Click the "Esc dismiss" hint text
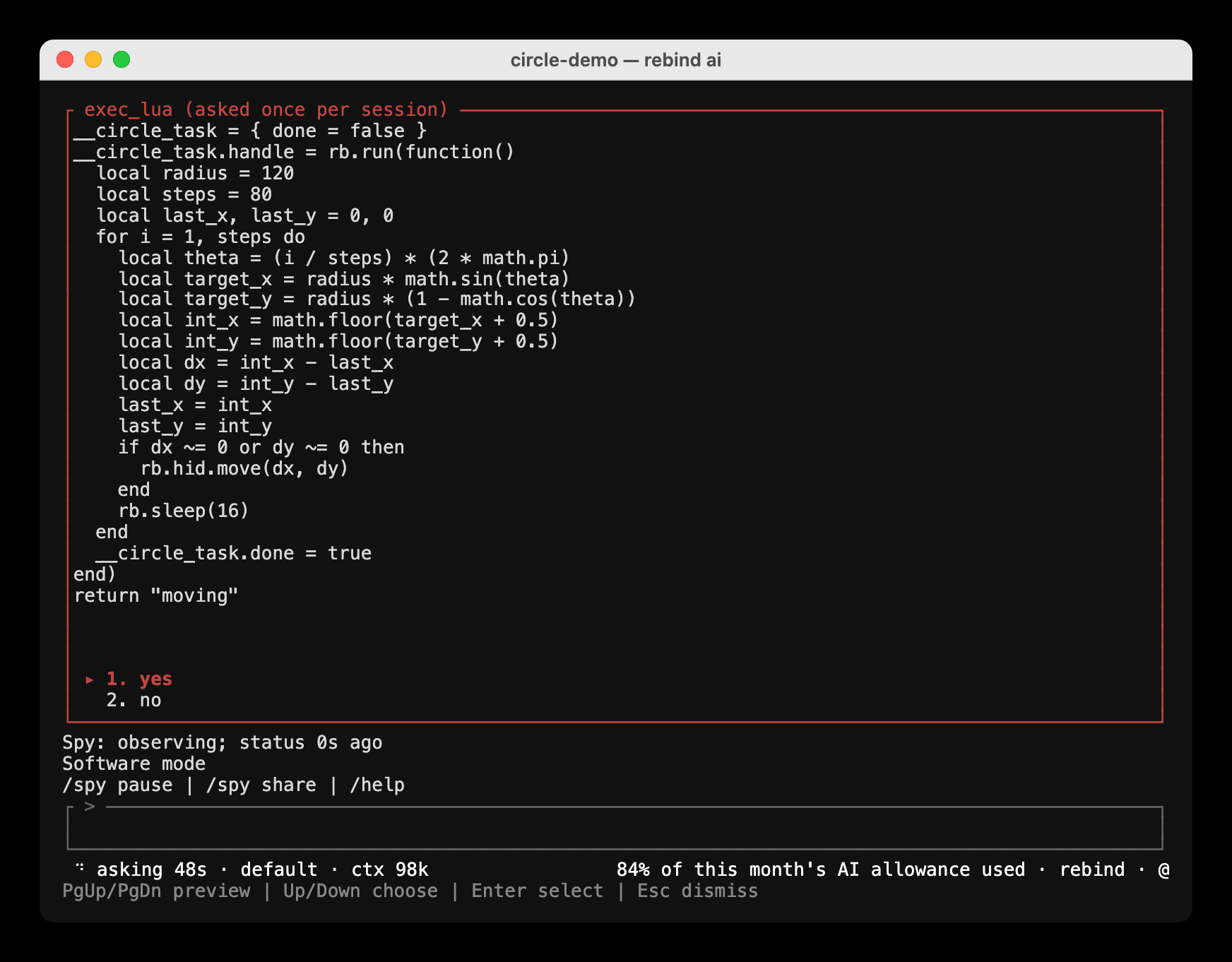Image resolution: width=1232 pixels, height=962 pixels. tap(697, 891)
